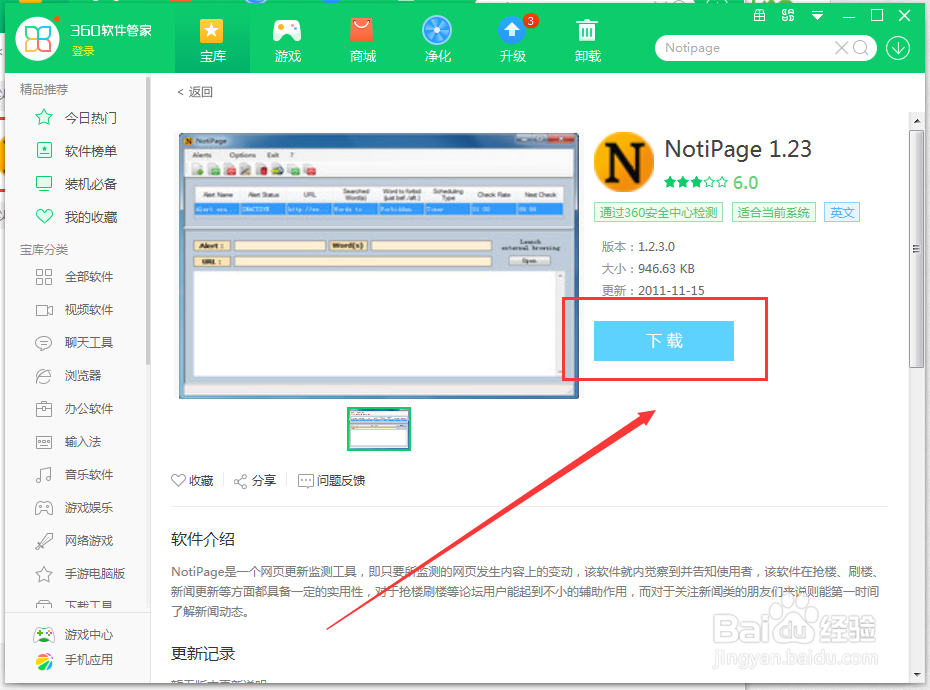Open 我的收藏 in the sidebar

(76, 217)
